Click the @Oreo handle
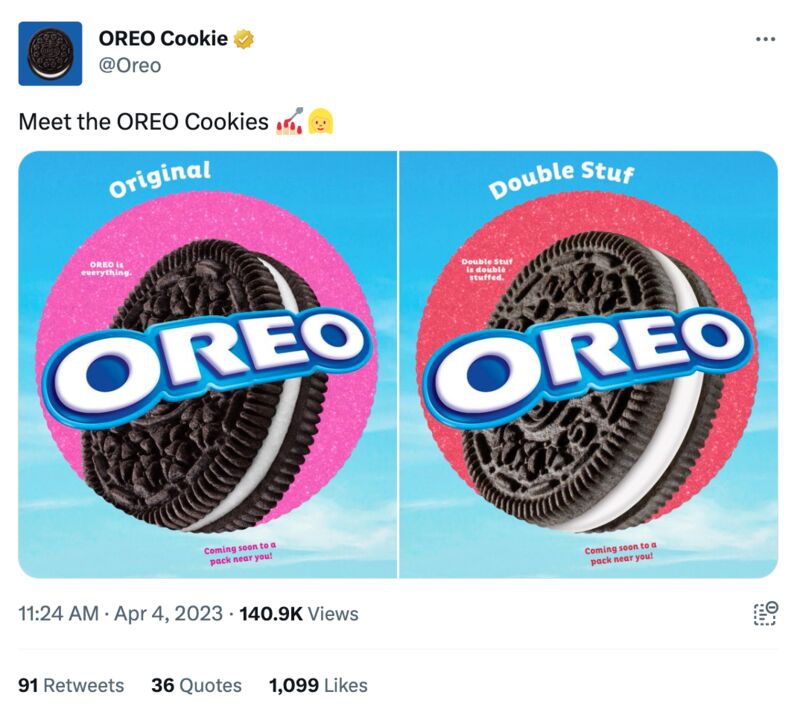The height and width of the screenshot is (718, 800). (x=129, y=65)
